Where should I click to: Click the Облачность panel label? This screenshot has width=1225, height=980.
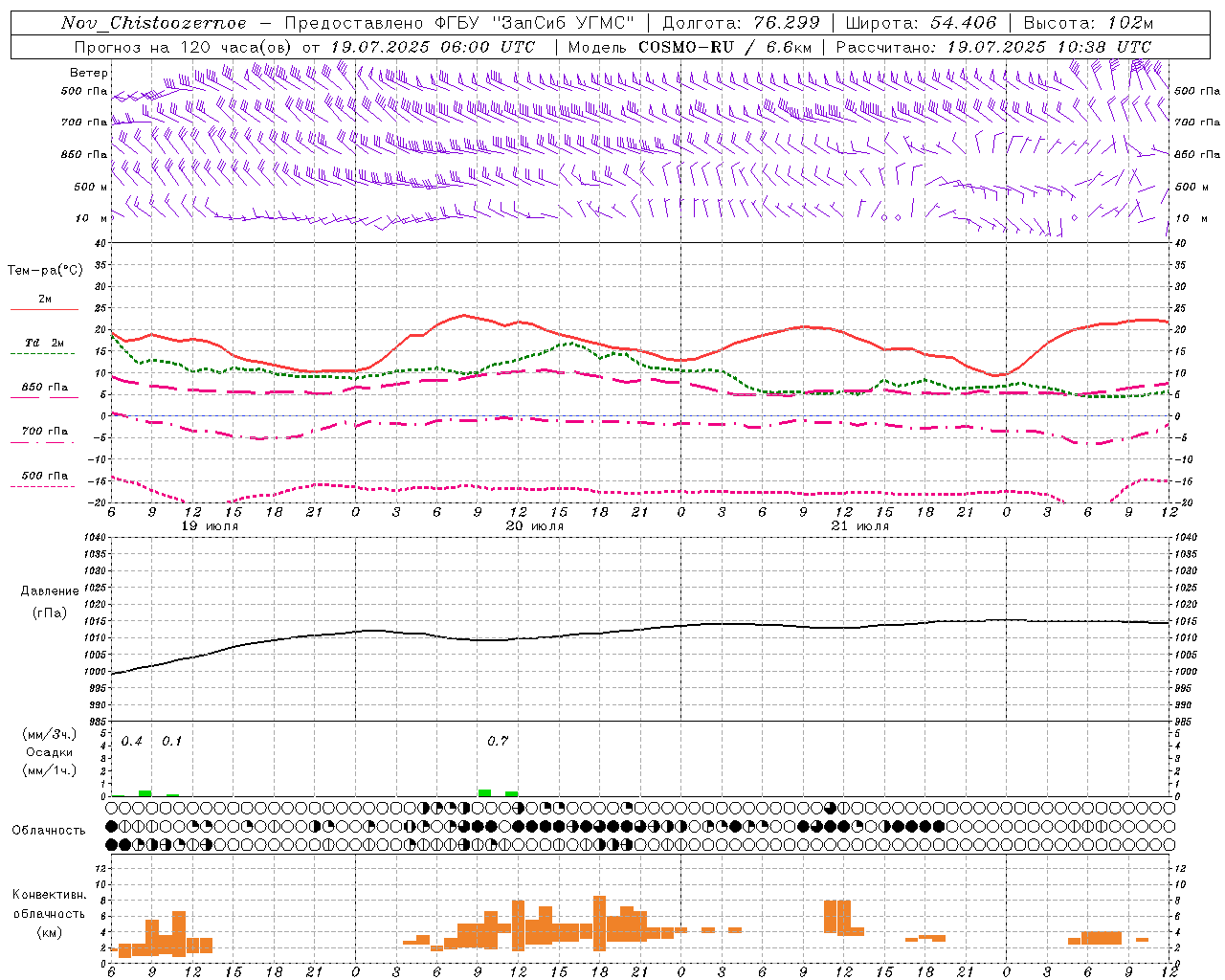click(50, 831)
